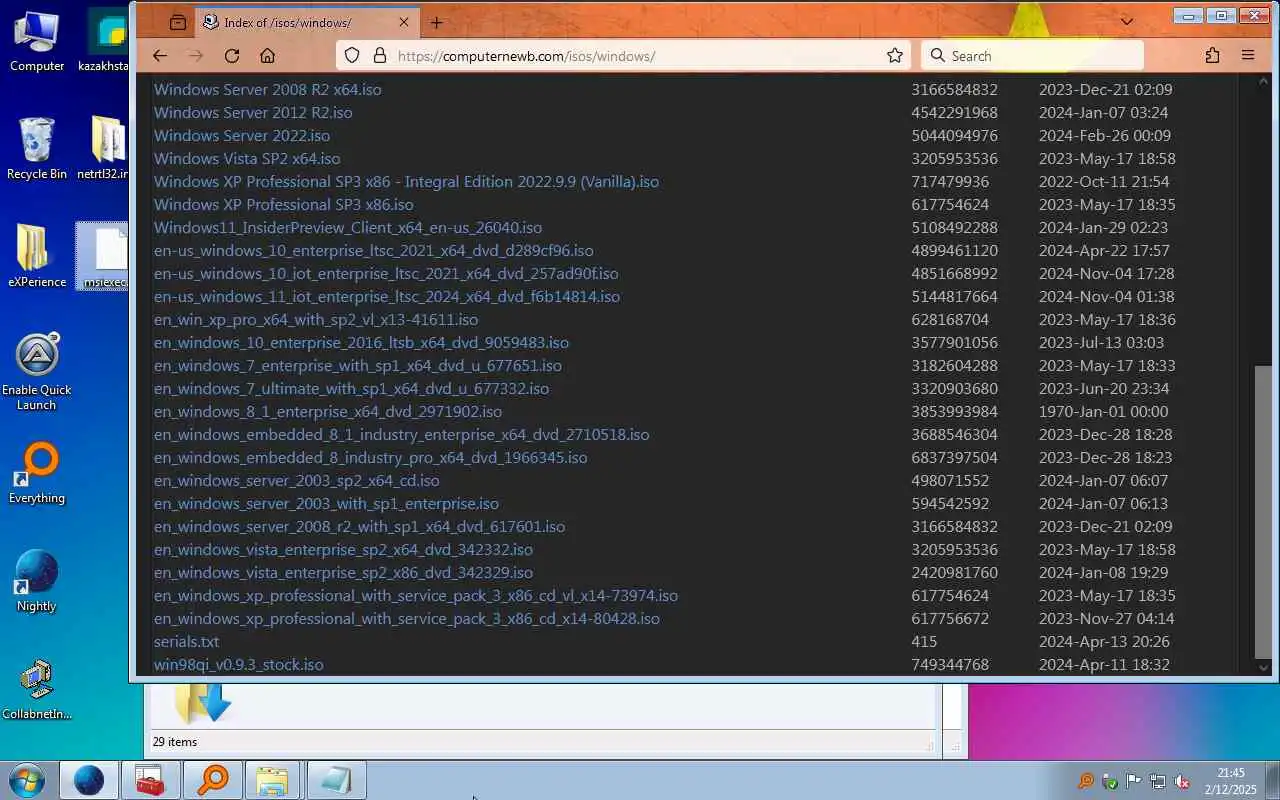Download Windows11_InsiderPreview_Client_x64_en-us_26040.iso

pos(348,227)
